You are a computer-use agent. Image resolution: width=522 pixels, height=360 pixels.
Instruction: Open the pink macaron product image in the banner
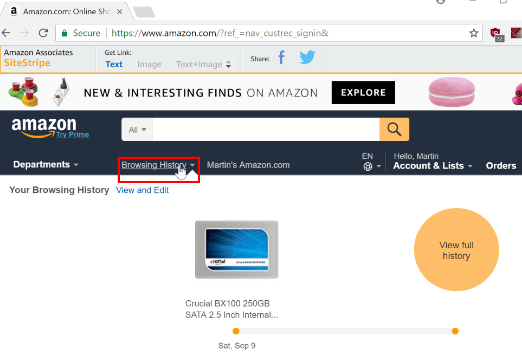pyautogui.click(x=451, y=92)
